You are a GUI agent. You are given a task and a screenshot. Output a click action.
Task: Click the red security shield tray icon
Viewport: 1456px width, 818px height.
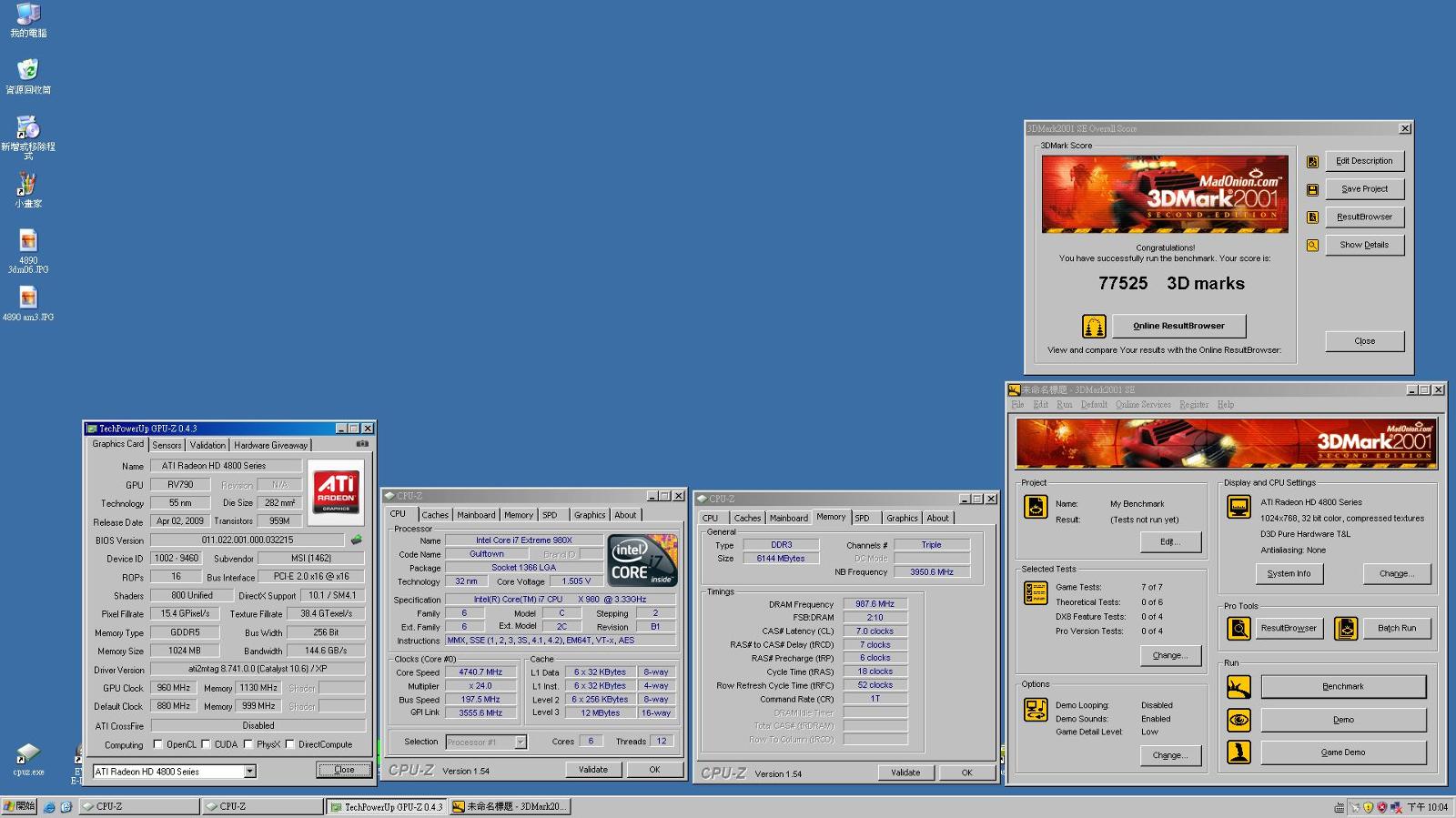[1381, 807]
